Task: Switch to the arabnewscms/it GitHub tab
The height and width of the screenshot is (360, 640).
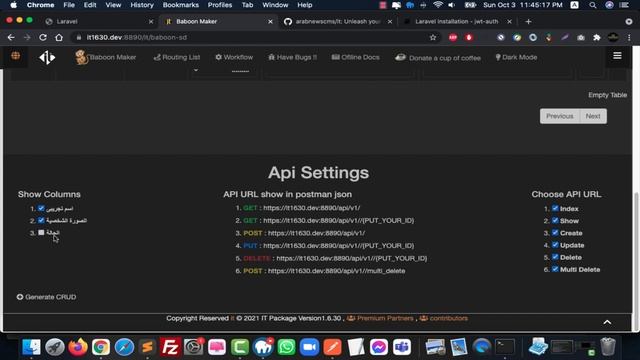Action: pos(338,22)
